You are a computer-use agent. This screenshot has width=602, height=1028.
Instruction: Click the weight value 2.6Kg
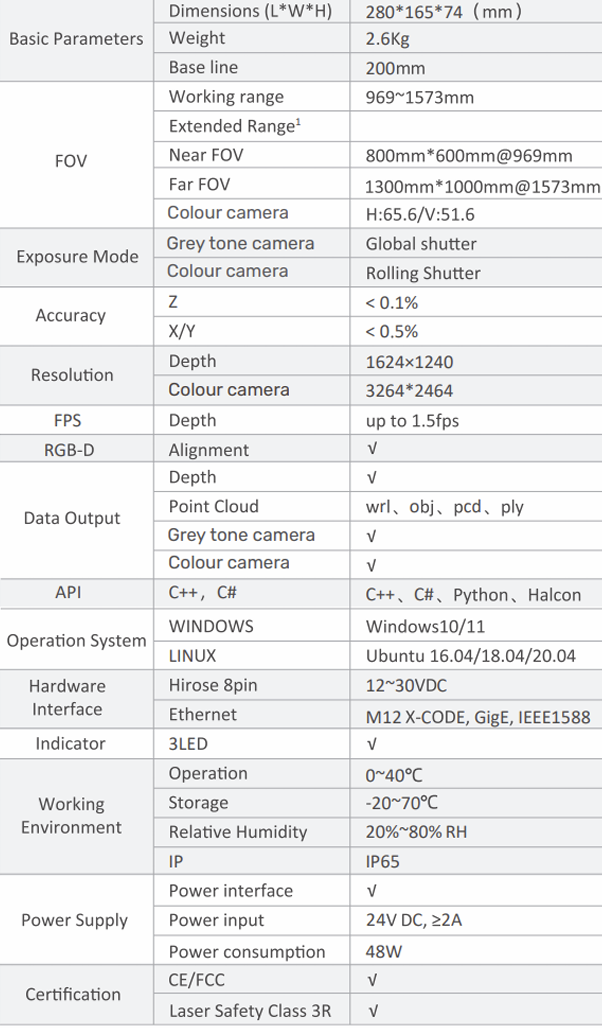click(x=387, y=40)
